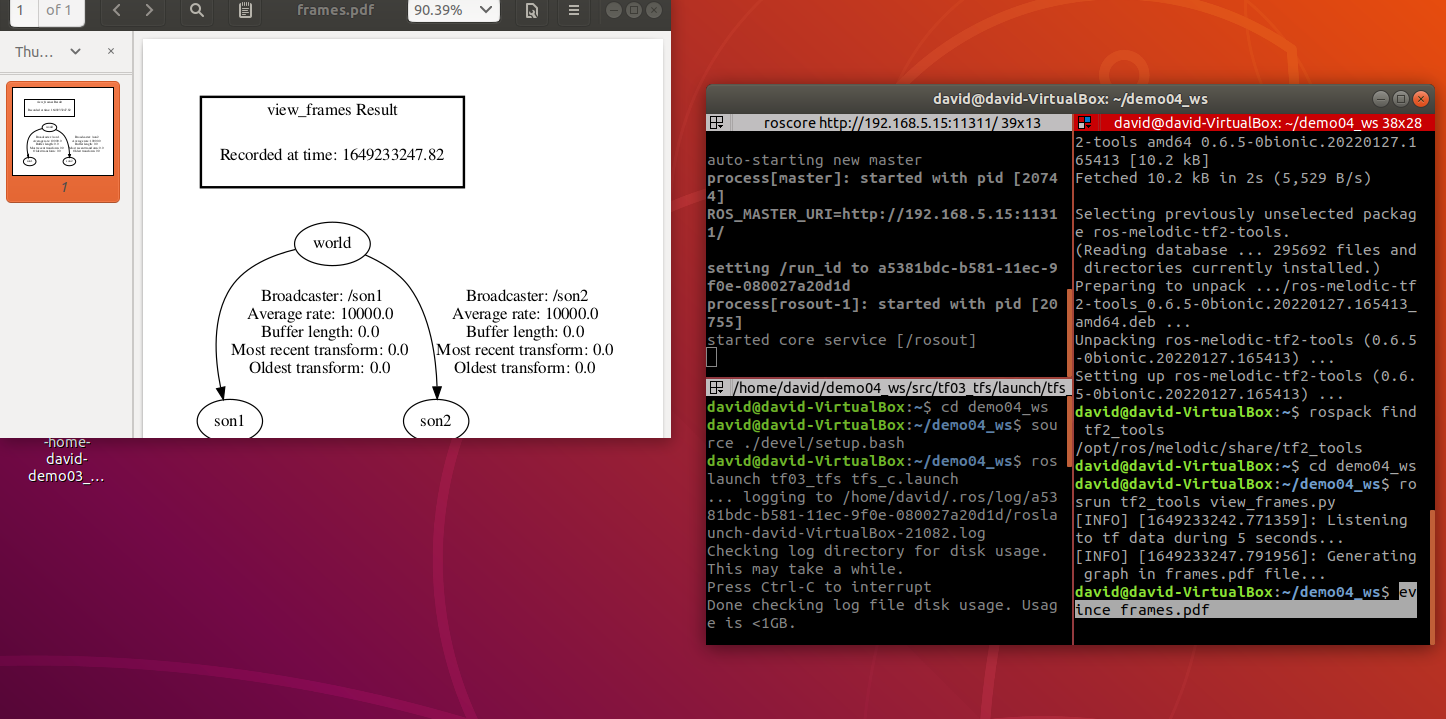Click 'Broadcaster: /son2' label in PDF
Screen dimensions: 1446x719
pyautogui.click(x=527, y=296)
